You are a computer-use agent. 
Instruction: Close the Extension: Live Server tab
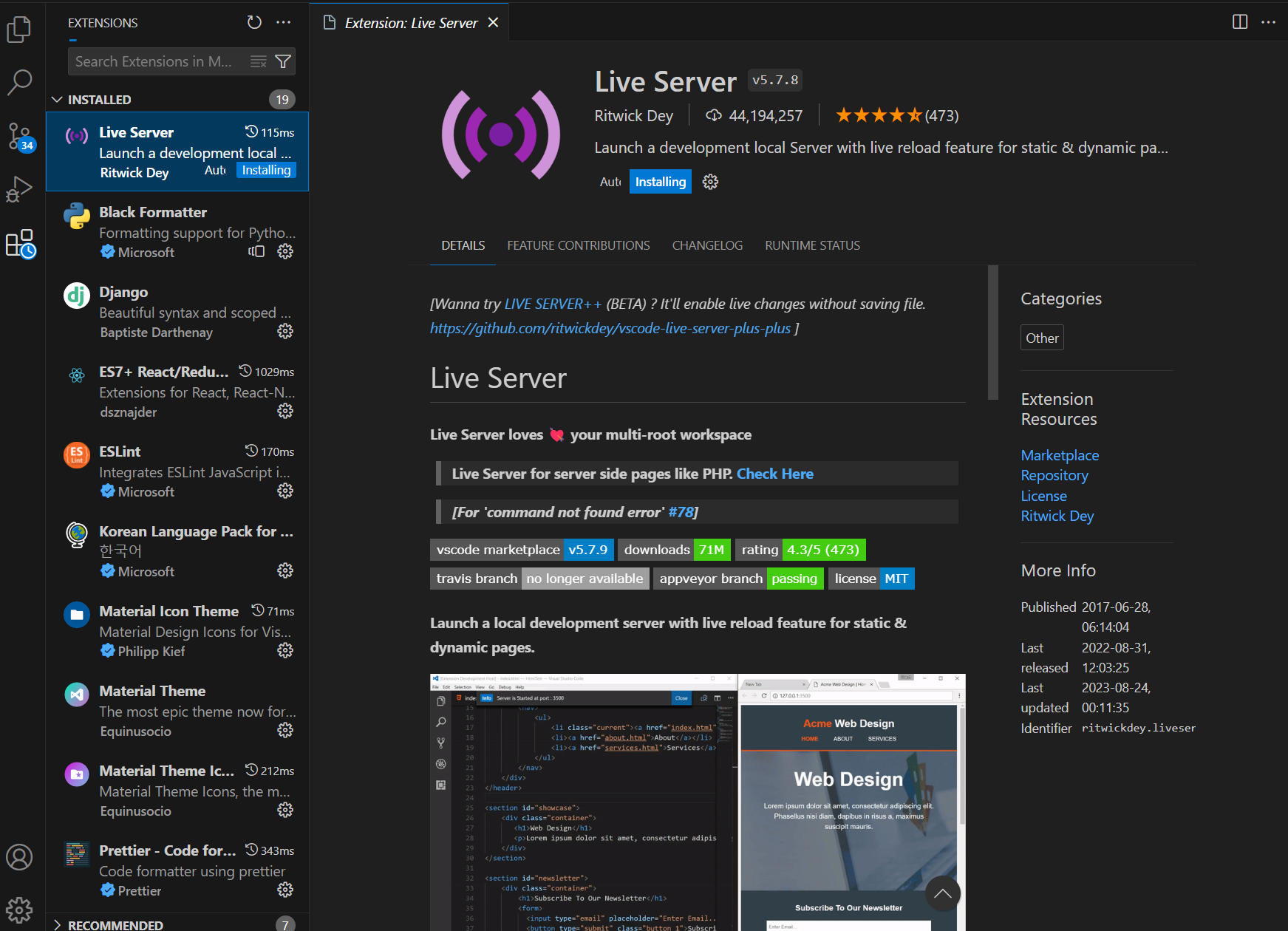(494, 23)
